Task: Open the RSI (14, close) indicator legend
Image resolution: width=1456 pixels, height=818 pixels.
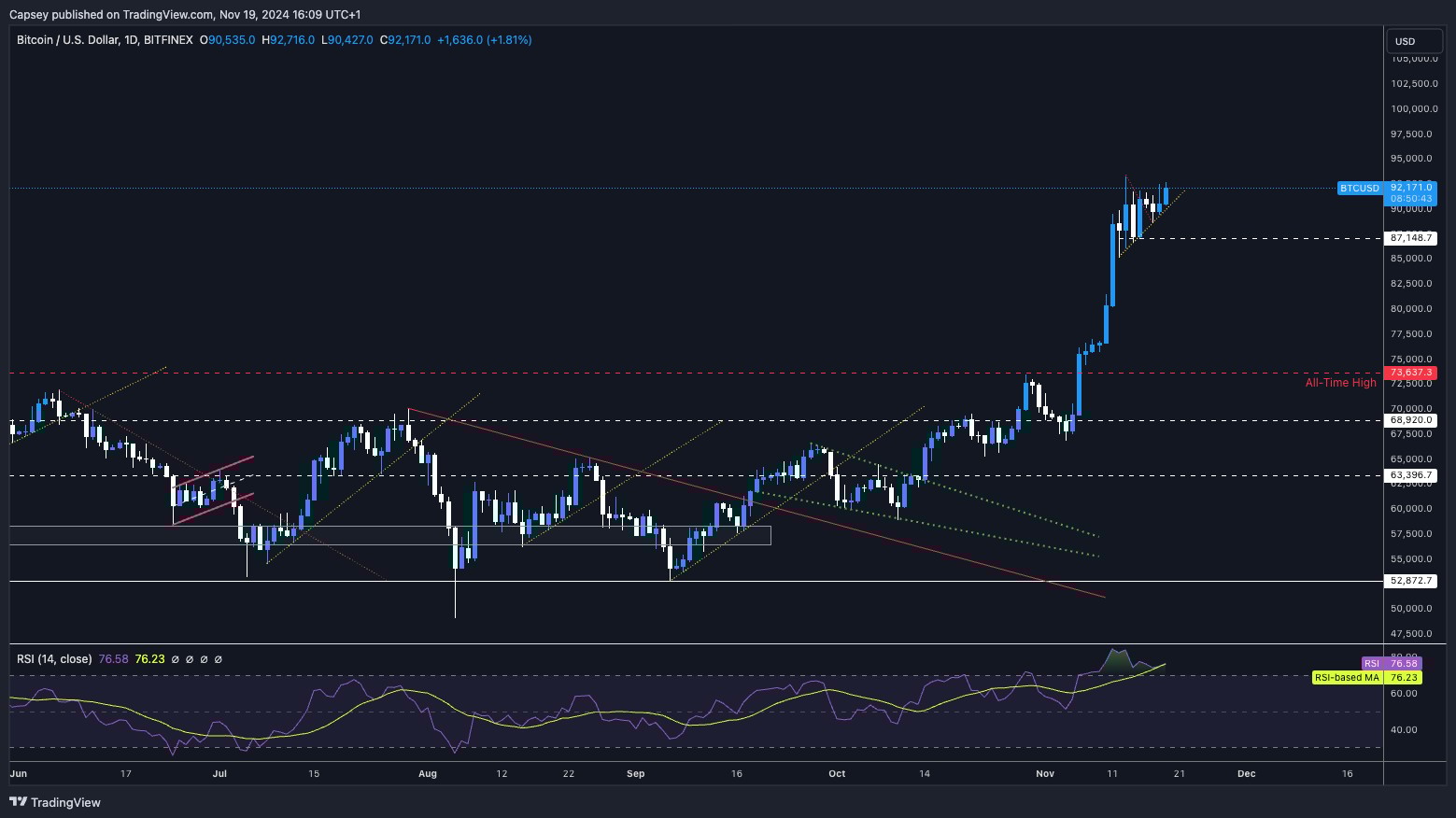Action: tap(56, 658)
